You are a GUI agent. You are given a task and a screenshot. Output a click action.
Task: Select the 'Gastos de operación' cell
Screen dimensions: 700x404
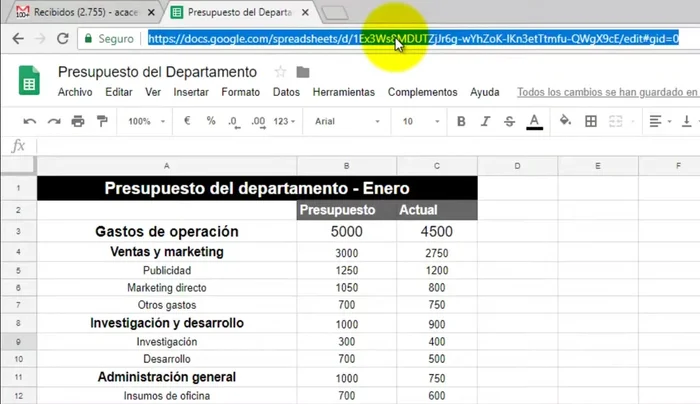point(167,231)
